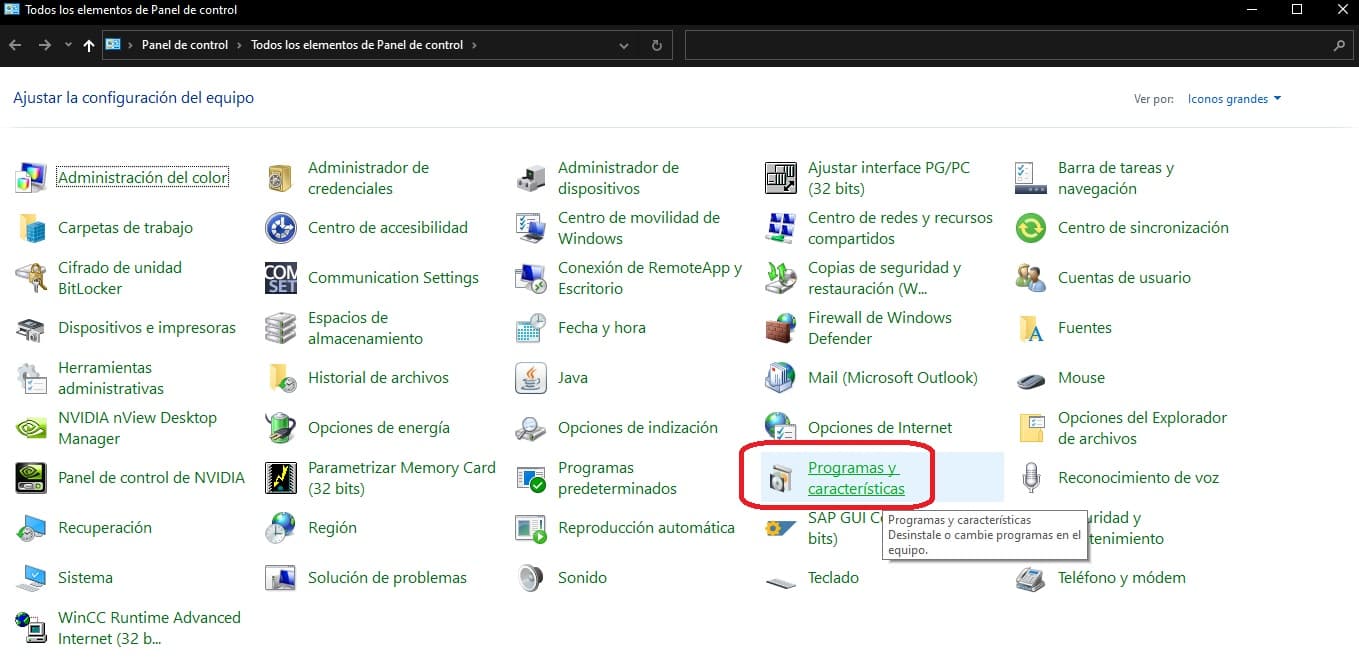Open Administrador de dispositivos icon
Viewport: 1359px width, 672px height.
pyautogui.click(x=531, y=178)
